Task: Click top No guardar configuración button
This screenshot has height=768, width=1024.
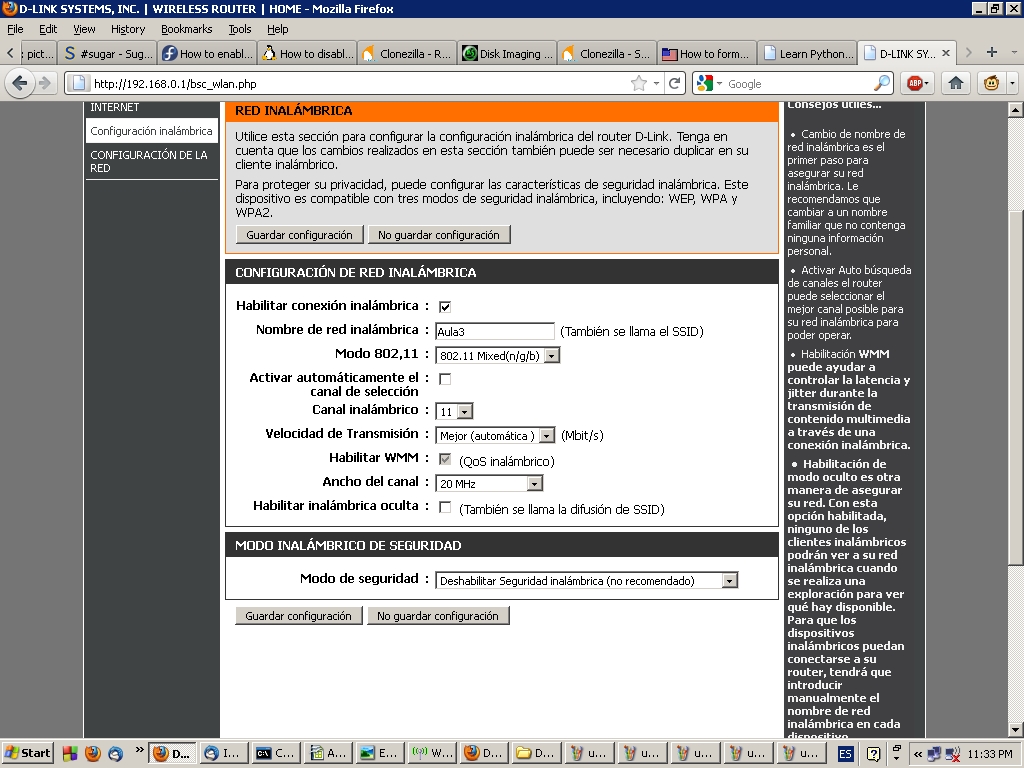Action: (438, 235)
